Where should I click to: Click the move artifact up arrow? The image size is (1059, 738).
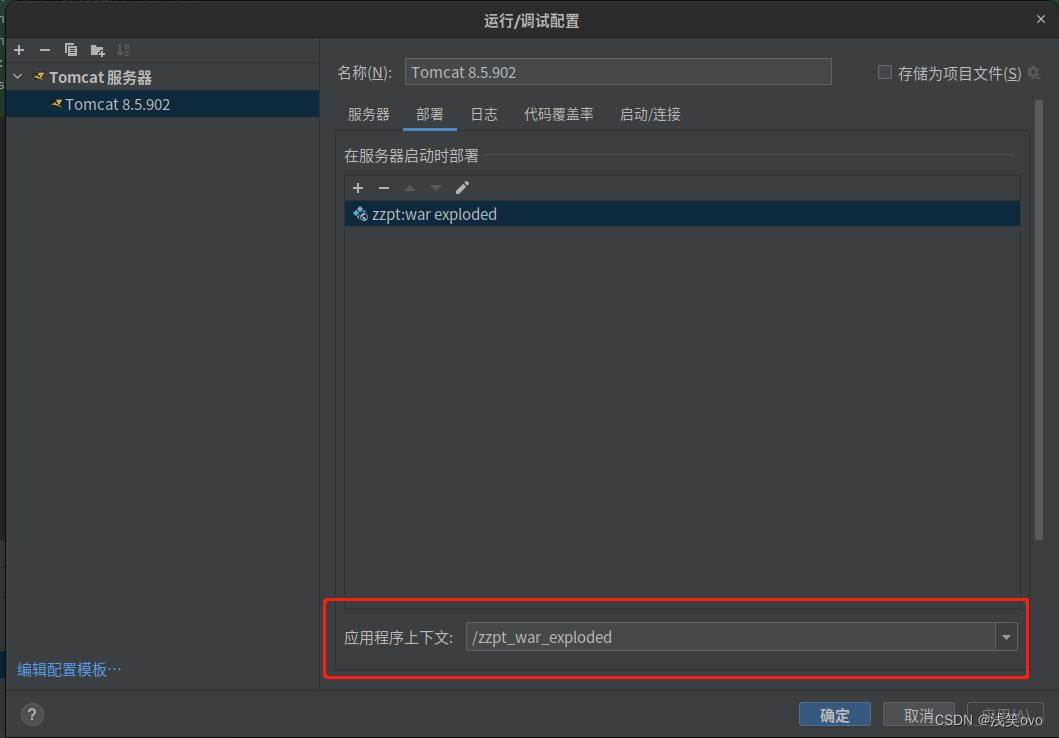409,187
